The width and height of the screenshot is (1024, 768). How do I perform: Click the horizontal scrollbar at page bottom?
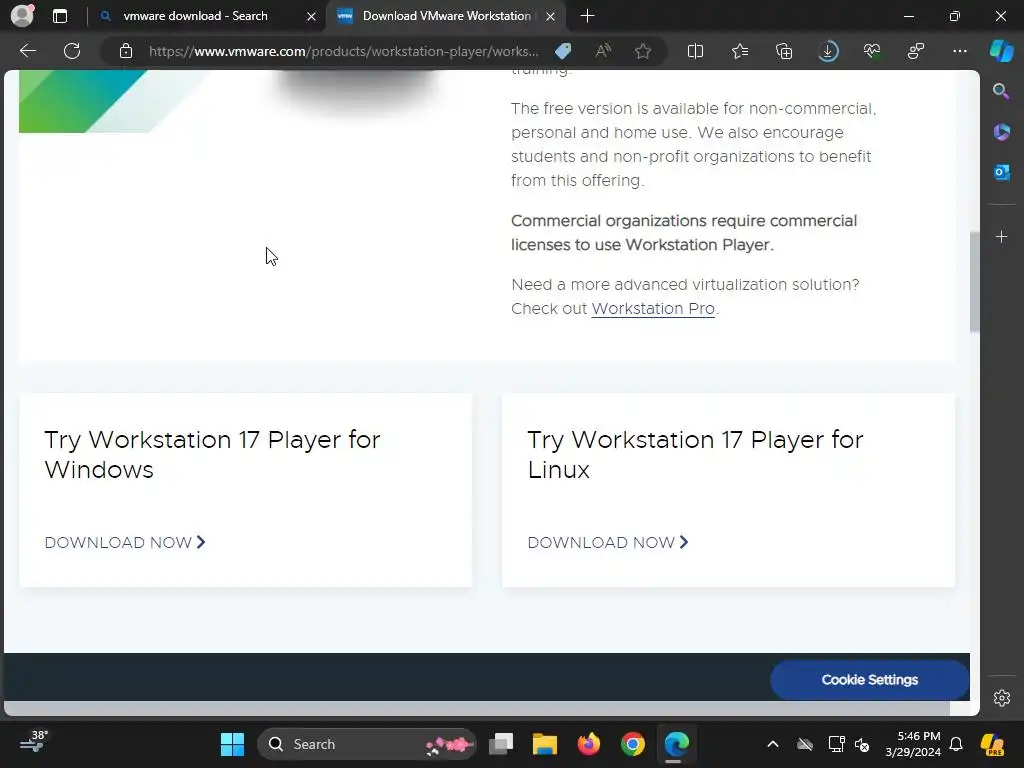(x=477, y=709)
